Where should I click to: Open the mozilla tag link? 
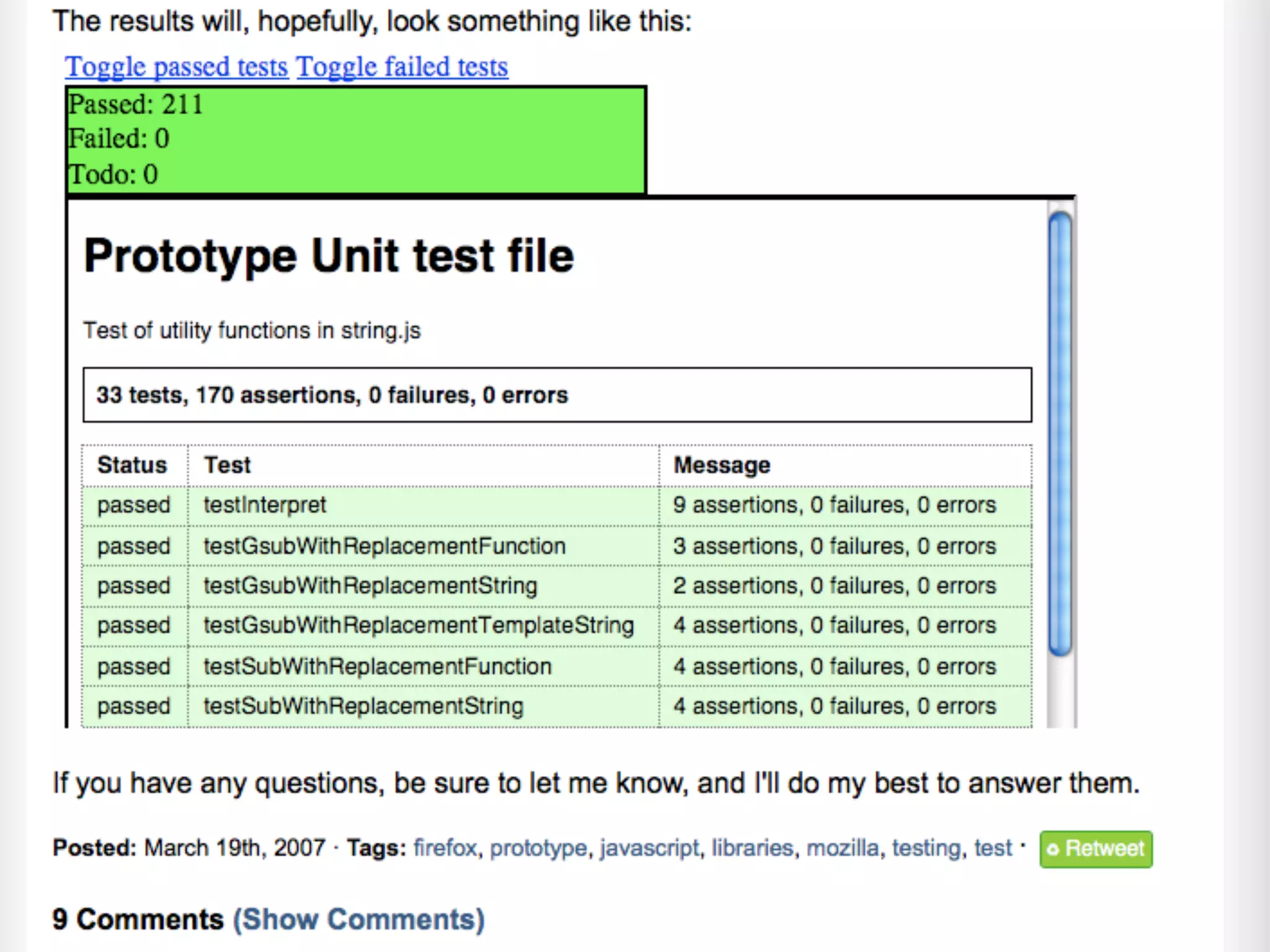pos(842,847)
